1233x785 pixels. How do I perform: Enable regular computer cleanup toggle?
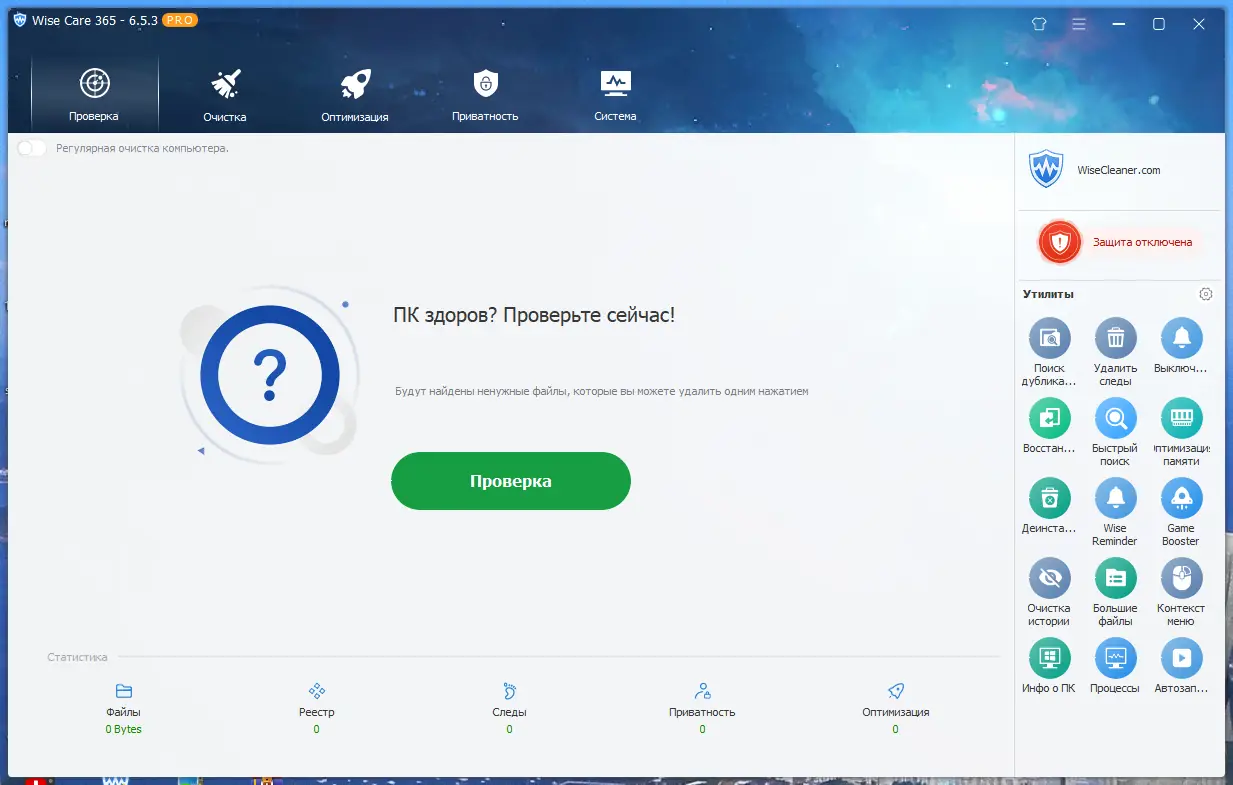[31, 147]
